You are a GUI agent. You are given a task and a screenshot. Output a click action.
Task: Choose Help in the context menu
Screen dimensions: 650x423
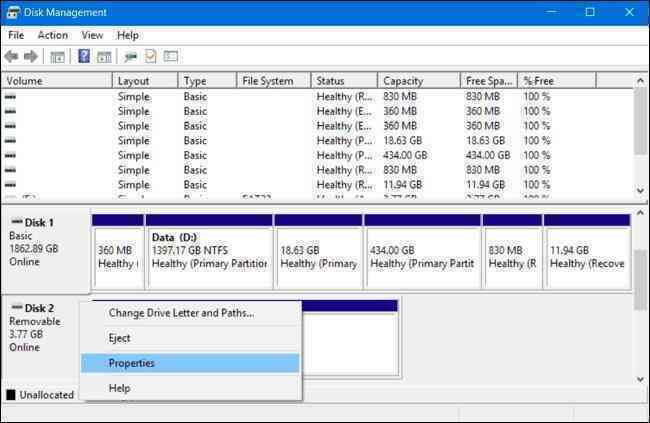click(x=191, y=388)
